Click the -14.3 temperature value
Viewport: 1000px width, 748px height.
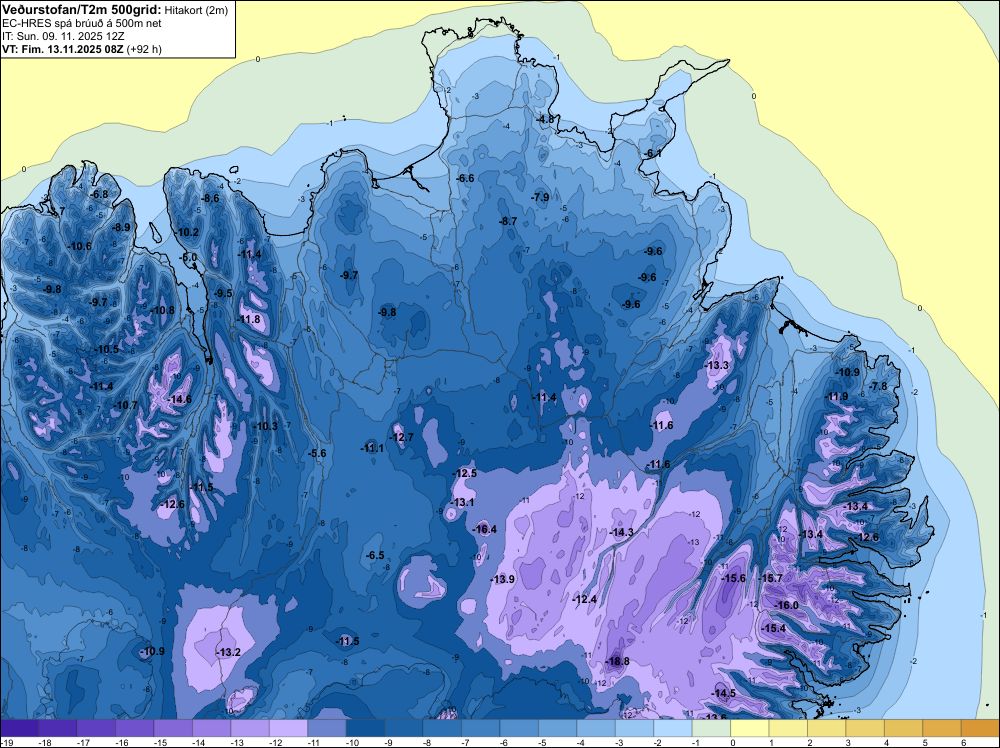[x=621, y=532]
